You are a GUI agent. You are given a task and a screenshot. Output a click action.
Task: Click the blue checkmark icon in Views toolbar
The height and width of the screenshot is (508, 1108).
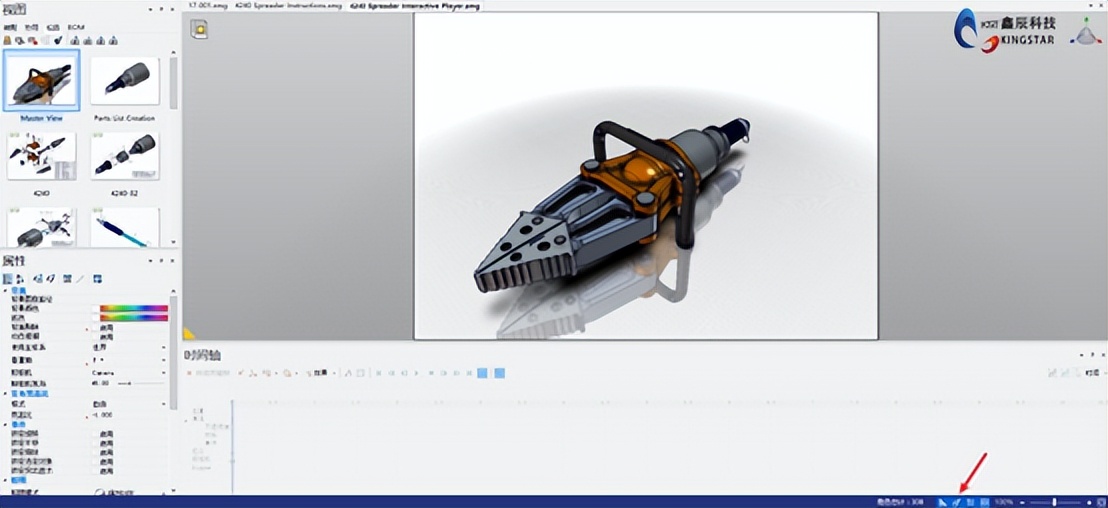[x=58, y=41]
